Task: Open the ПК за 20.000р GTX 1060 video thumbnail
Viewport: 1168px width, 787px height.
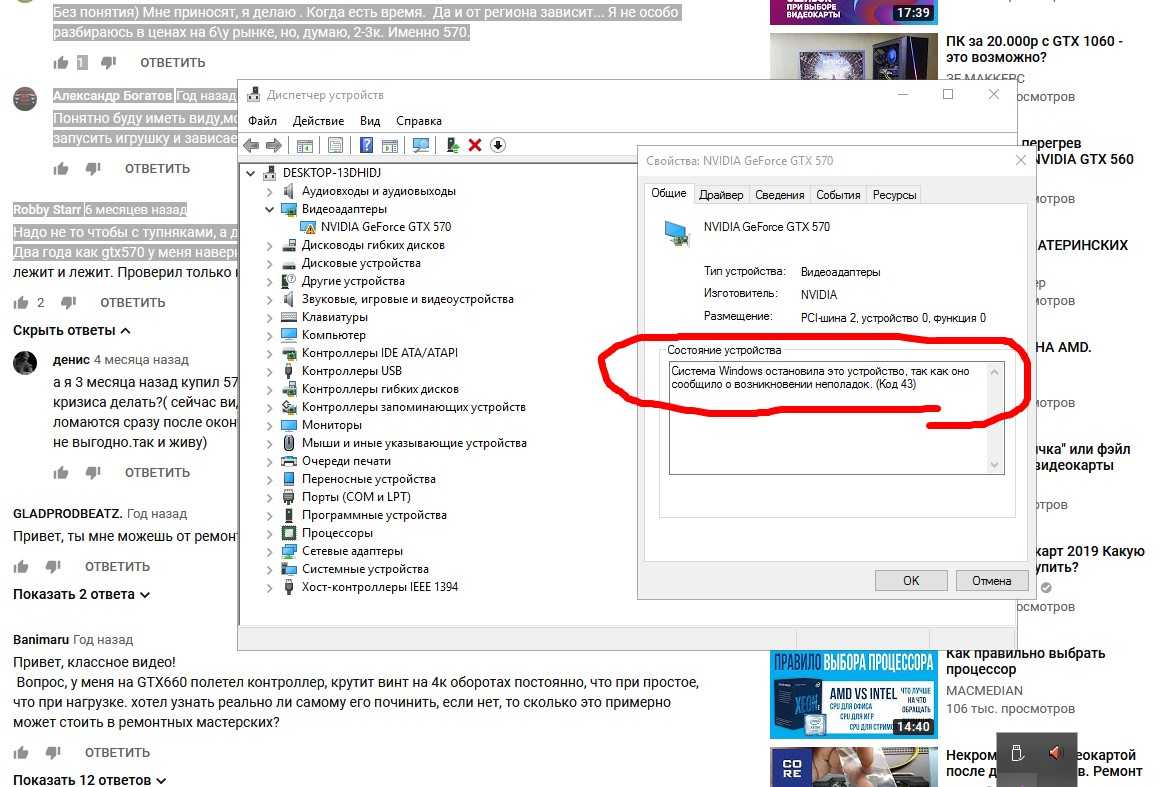Action: pyautogui.click(x=853, y=56)
